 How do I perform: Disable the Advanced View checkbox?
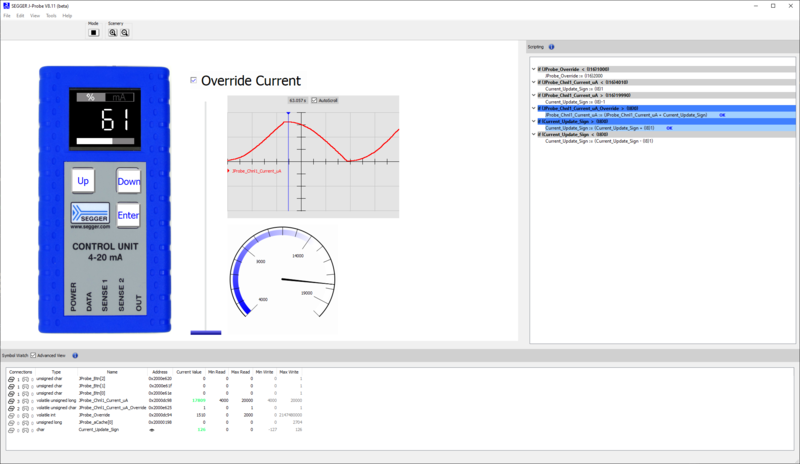pyautogui.click(x=33, y=355)
